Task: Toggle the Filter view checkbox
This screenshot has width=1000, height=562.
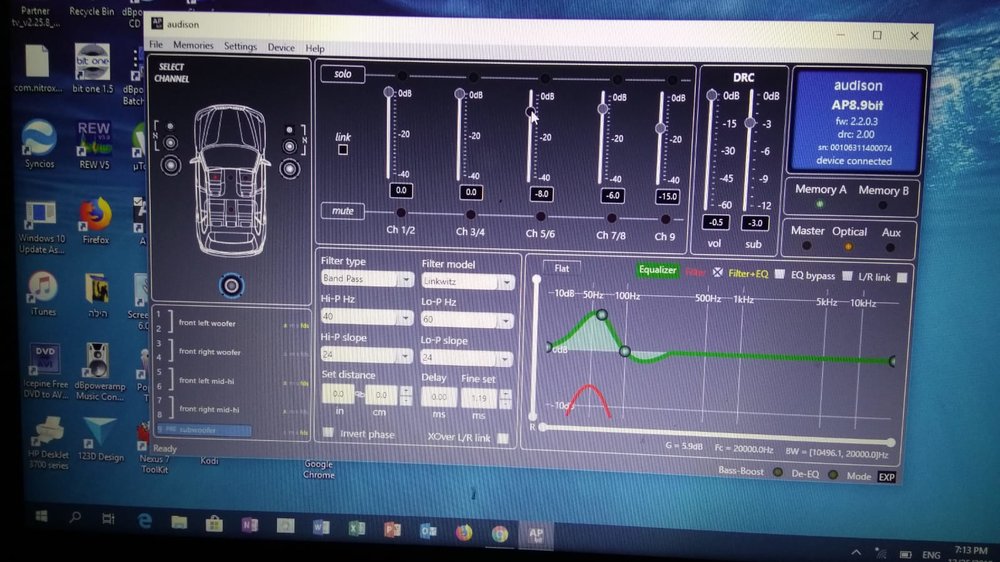Action: click(x=717, y=272)
